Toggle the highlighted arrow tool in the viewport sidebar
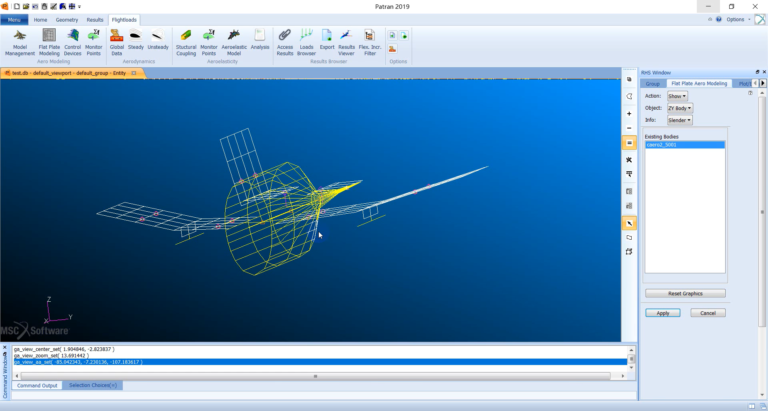 [629, 223]
